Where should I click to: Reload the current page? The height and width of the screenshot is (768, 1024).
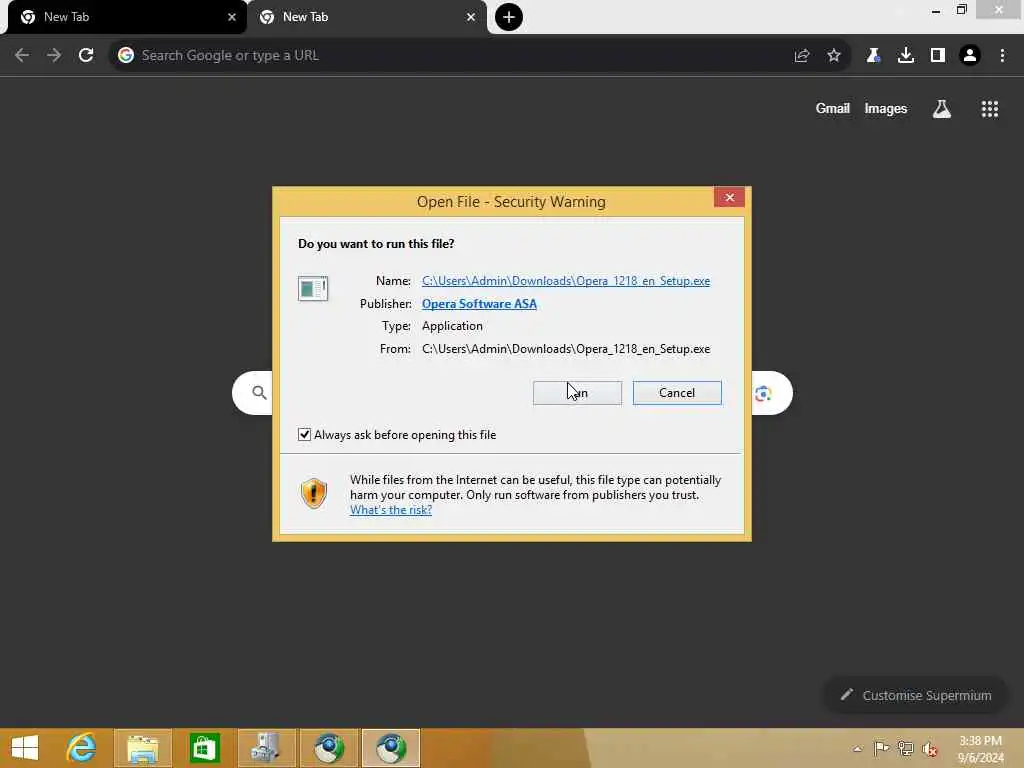click(86, 56)
